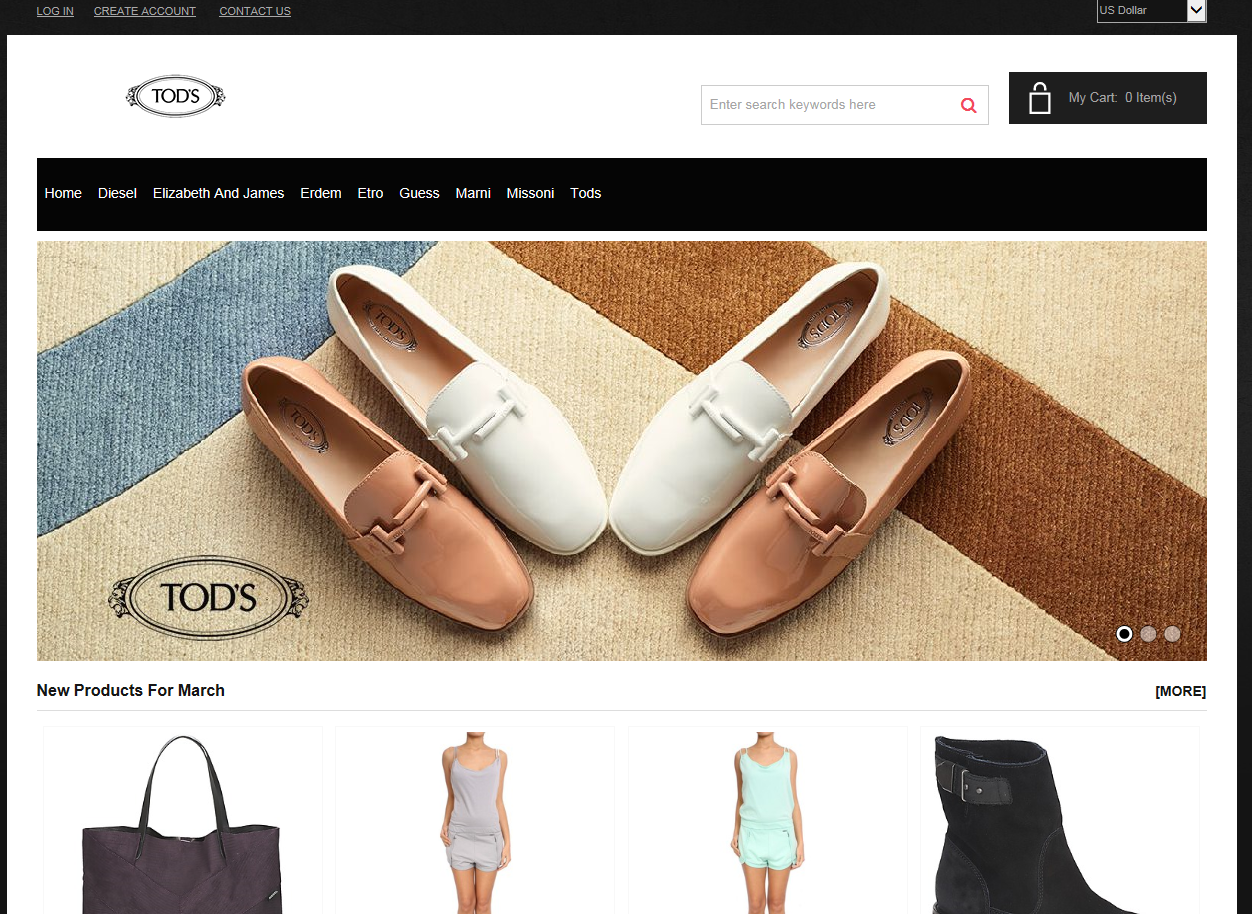This screenshot has height=914, width=1252.
Task: Select the third banner slide dot
Action: pyautogui.click(x=1172, y=634)
